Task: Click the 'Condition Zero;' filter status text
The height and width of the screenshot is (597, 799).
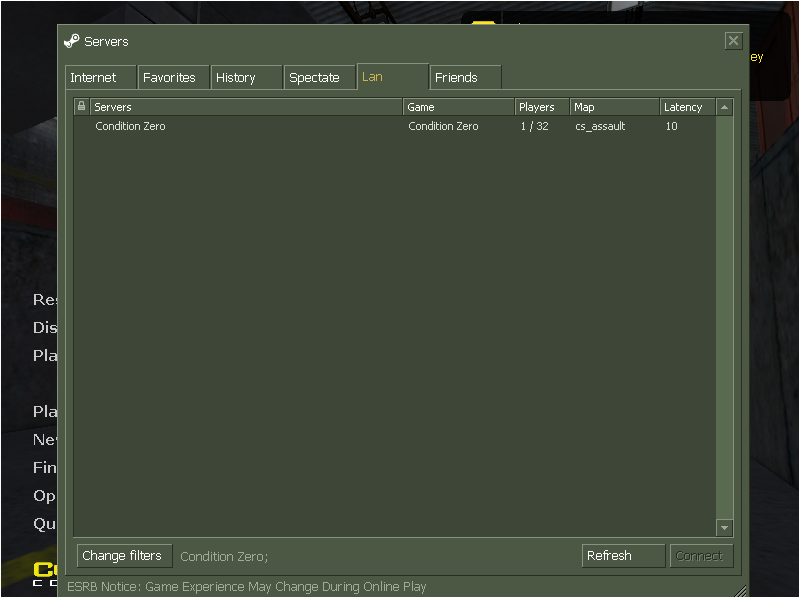Action: (224, 556)
